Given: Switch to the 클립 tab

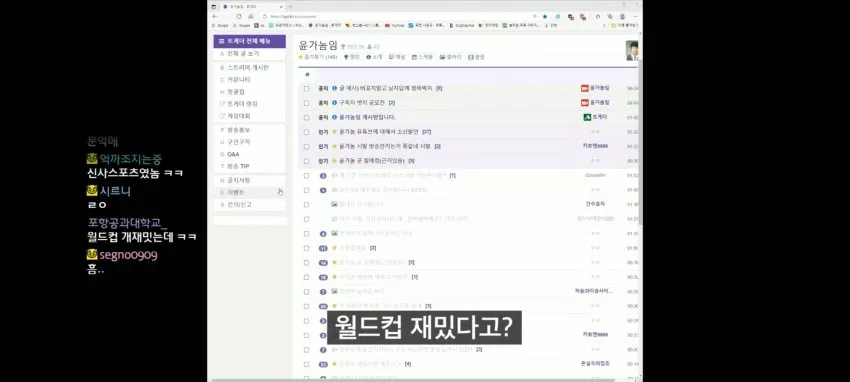Looking at the screenshot, I should tap(476, 57).
